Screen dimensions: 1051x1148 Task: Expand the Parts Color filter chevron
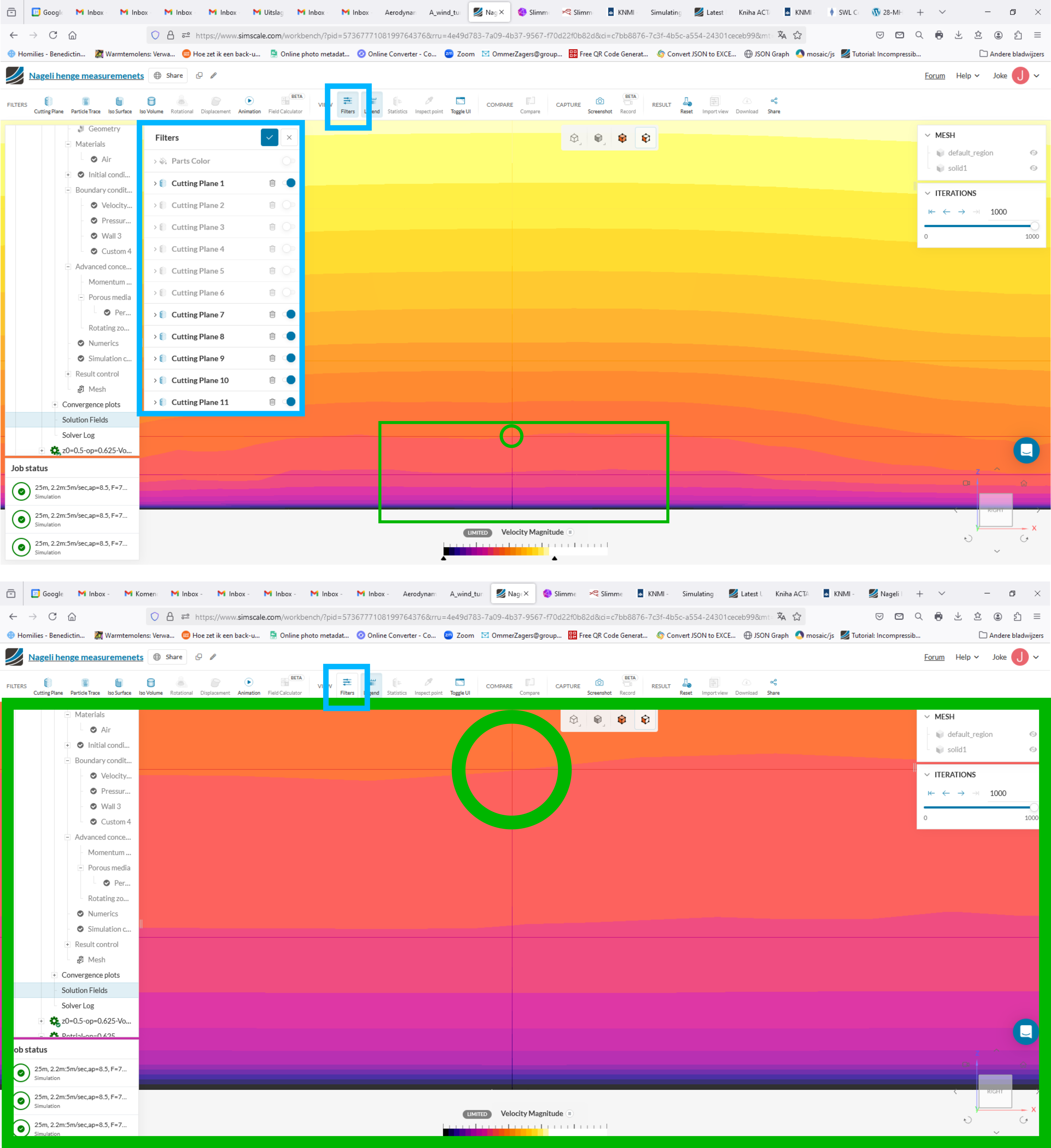click(x=155, y=161)
